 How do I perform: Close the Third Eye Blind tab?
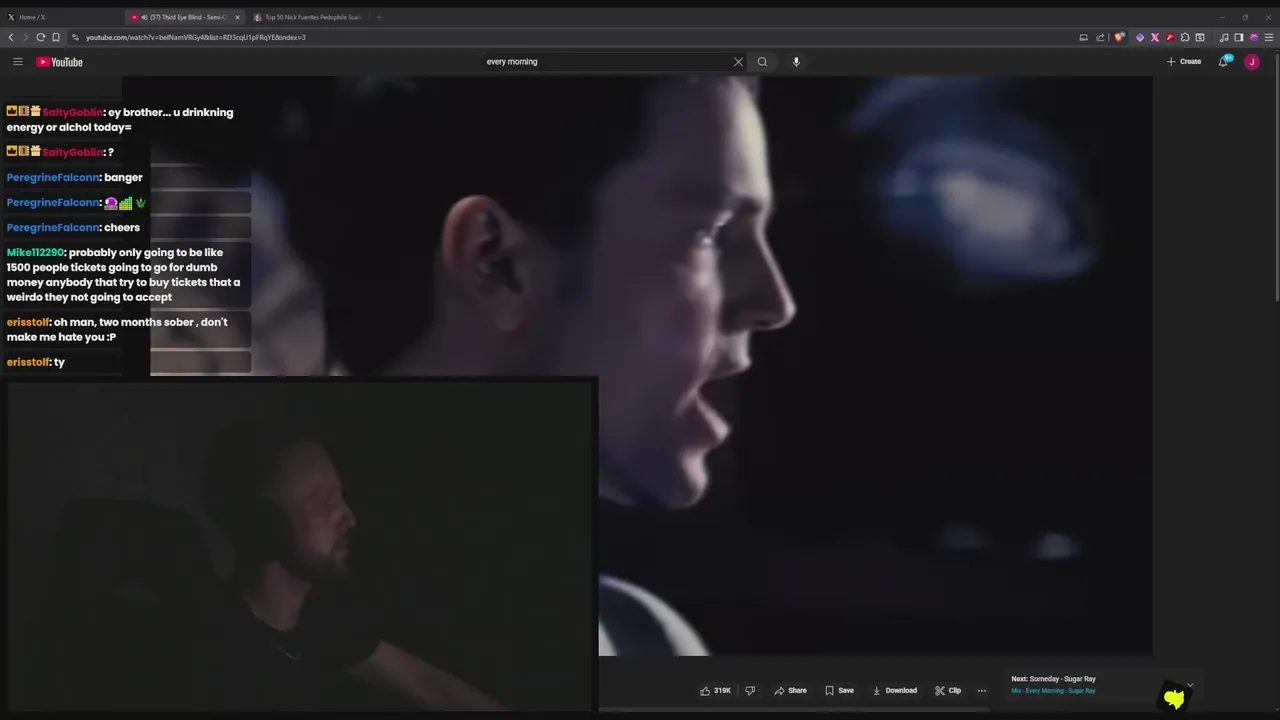(237, 17)
